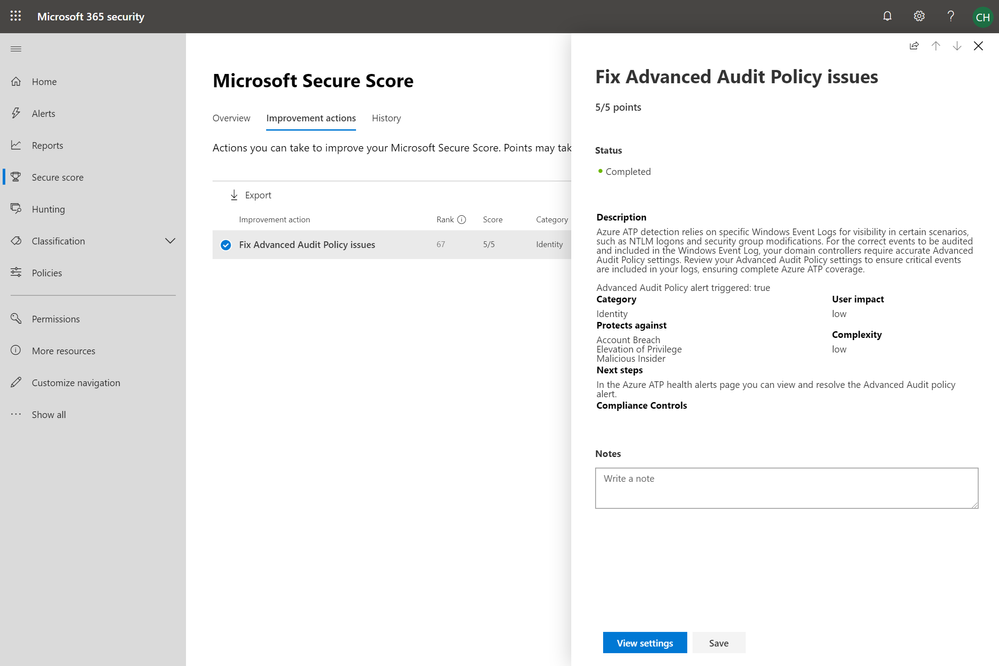Click the Save button
Viewport: 999px width, 666px height.
pyautogui.click(x=719, y=643)
